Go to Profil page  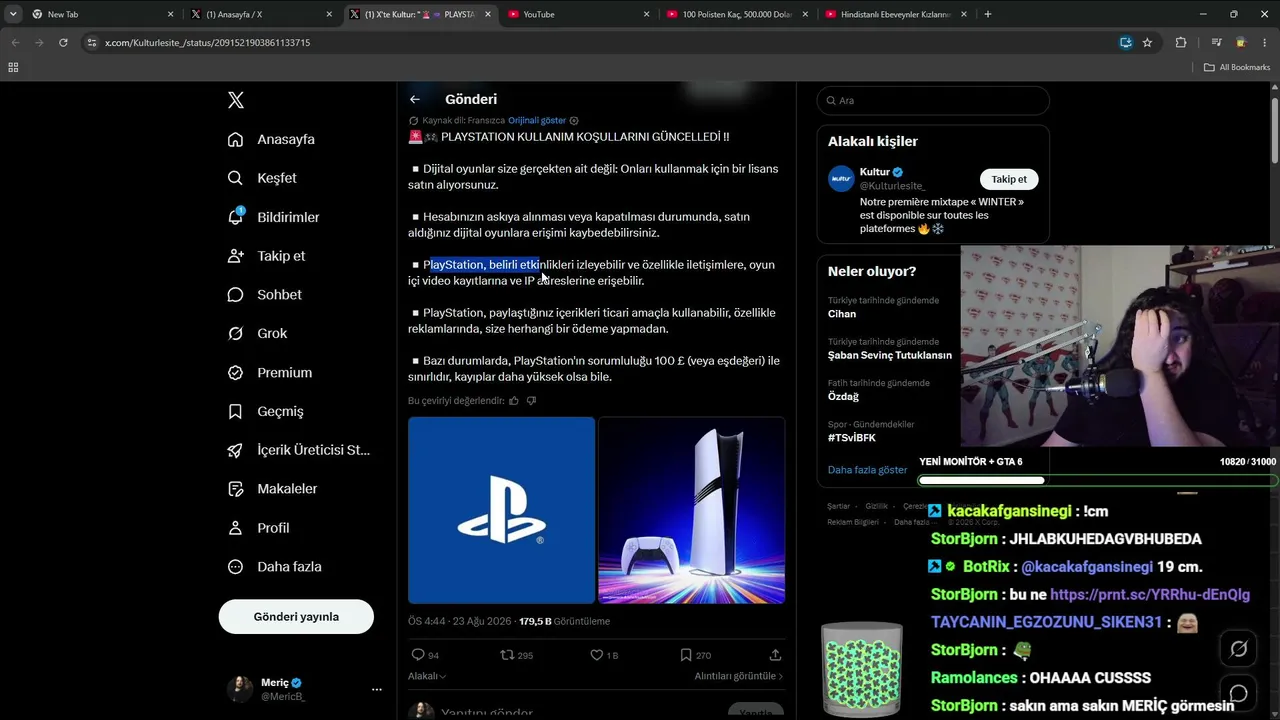(x=258, y=528)
